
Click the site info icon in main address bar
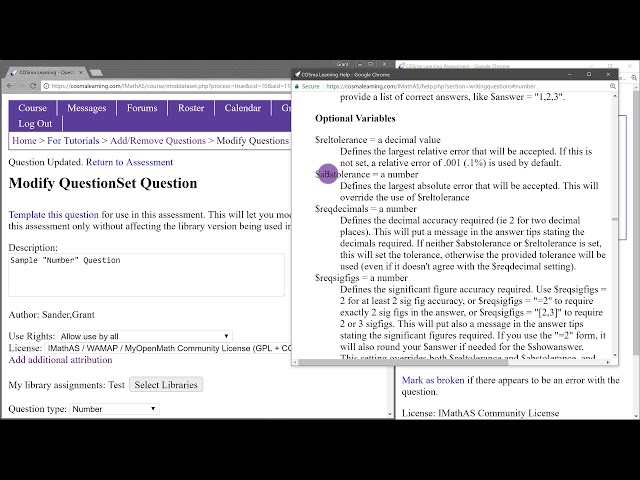pyautogui.click(x=46, y=86)
